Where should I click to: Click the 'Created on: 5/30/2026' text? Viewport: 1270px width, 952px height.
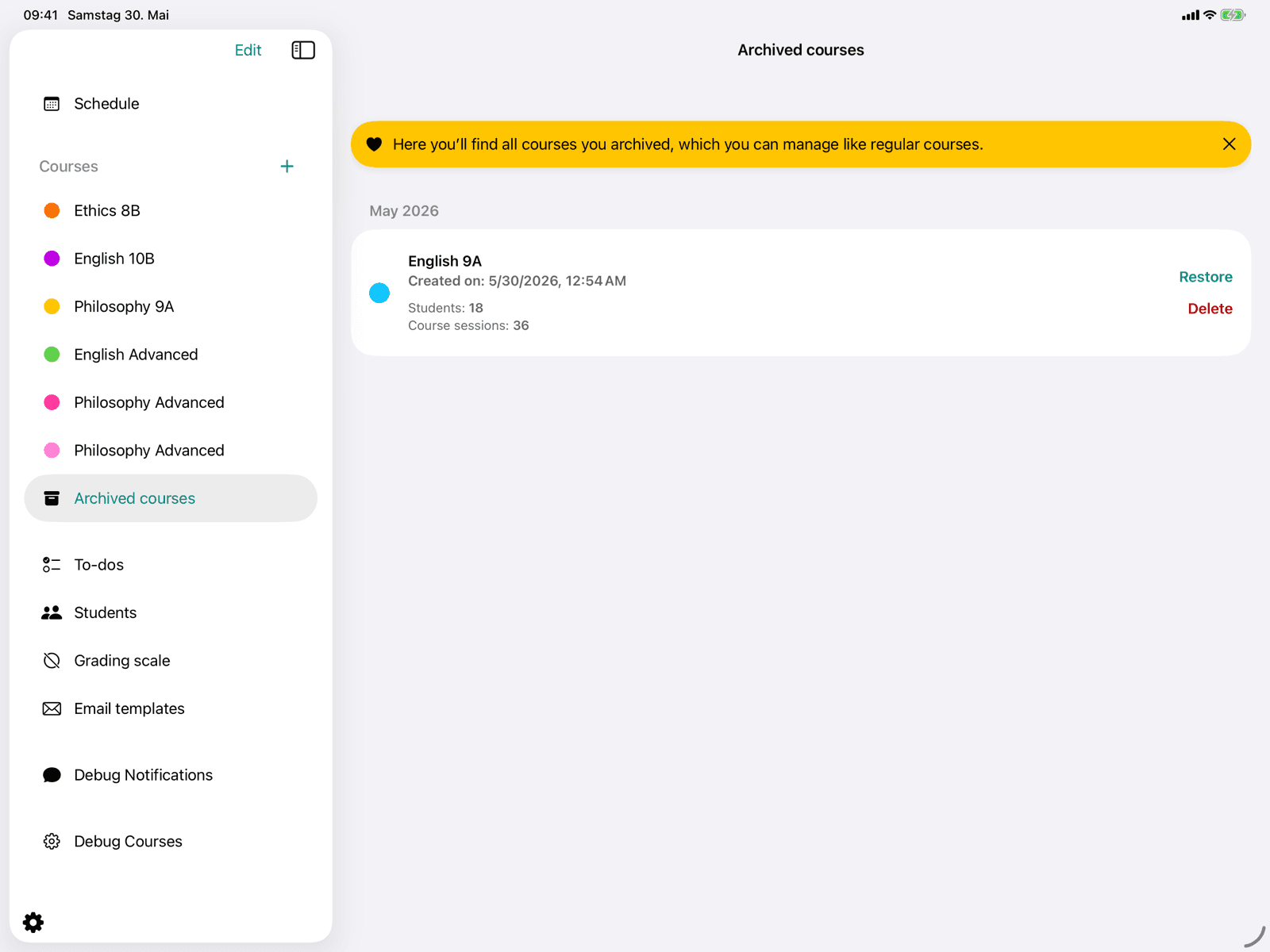[517, 281]
